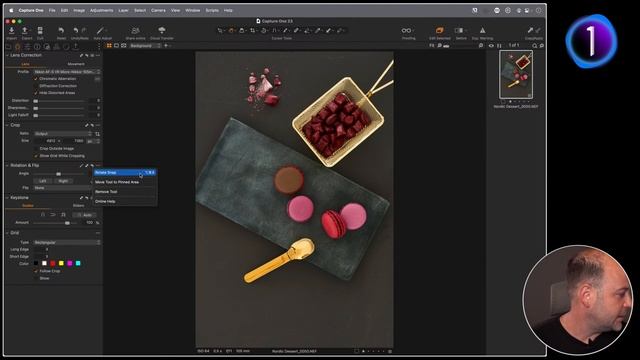The width and height of the screenshot is (640, 360).
Task: Click the Keystone Auto button
Action: (85, 215)
